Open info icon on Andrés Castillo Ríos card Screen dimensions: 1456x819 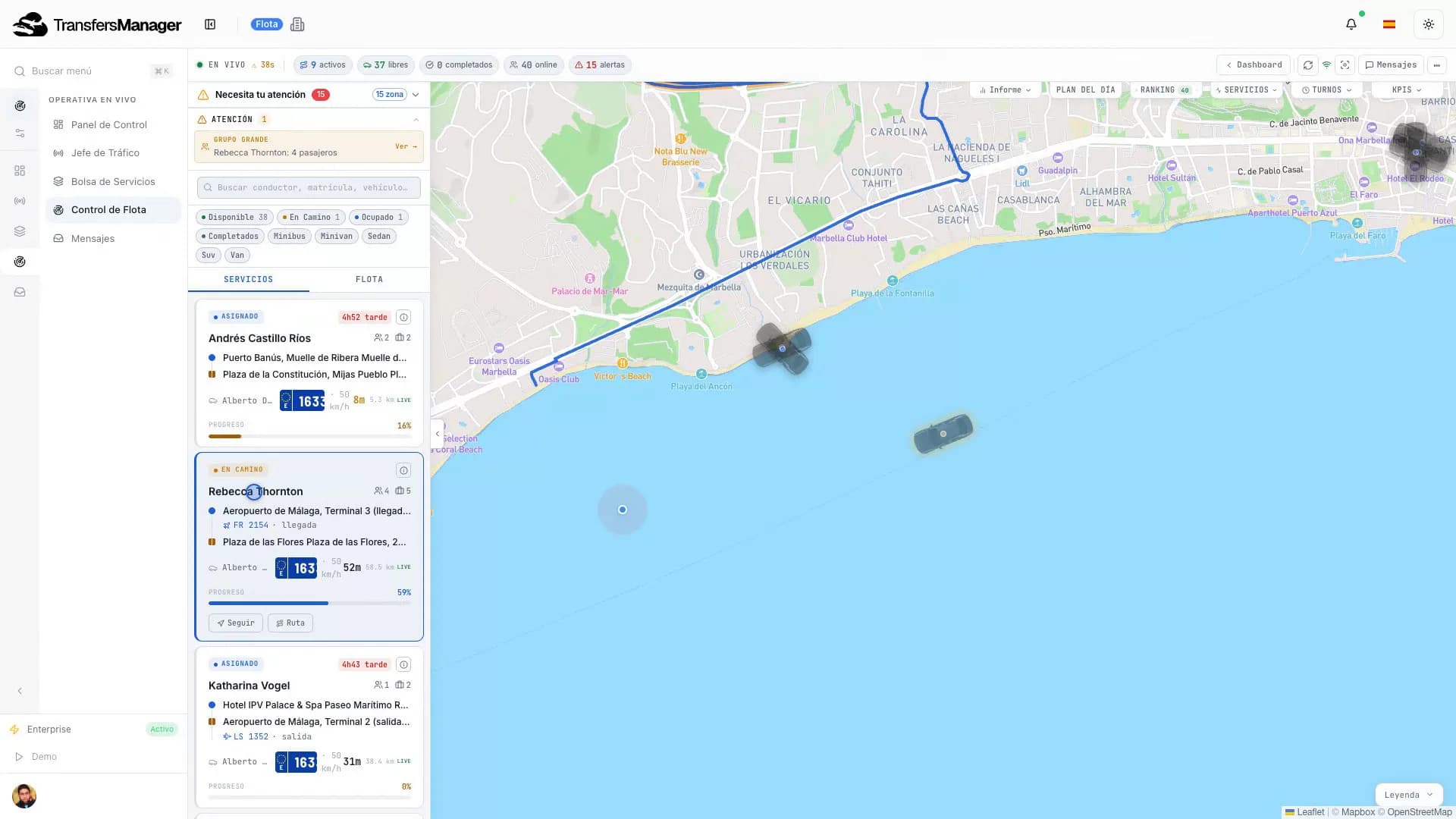[403, 317]
